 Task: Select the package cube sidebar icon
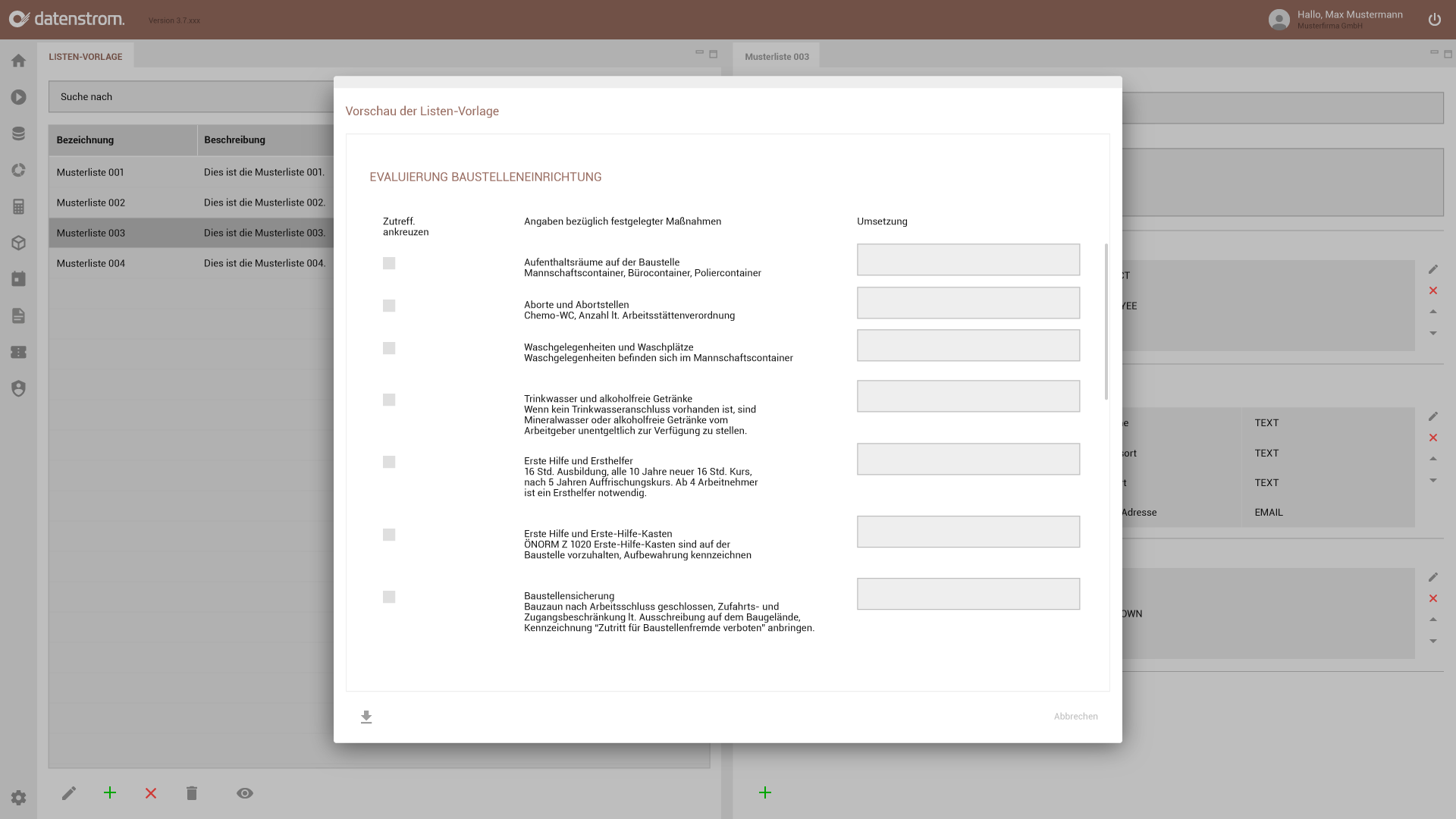click(18, 243)
